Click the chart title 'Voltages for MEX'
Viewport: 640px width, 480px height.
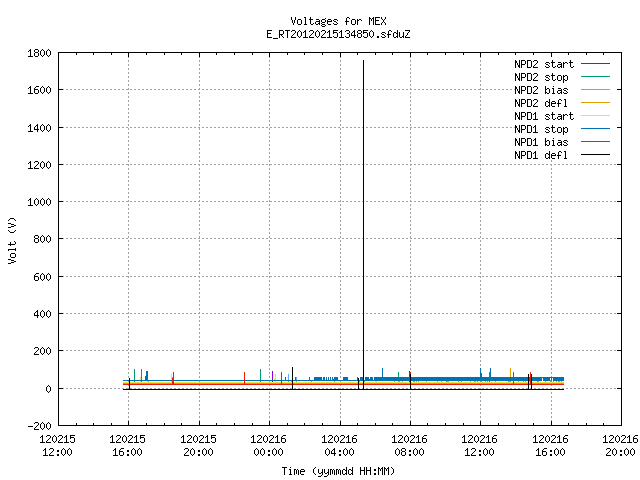[338, 21]
